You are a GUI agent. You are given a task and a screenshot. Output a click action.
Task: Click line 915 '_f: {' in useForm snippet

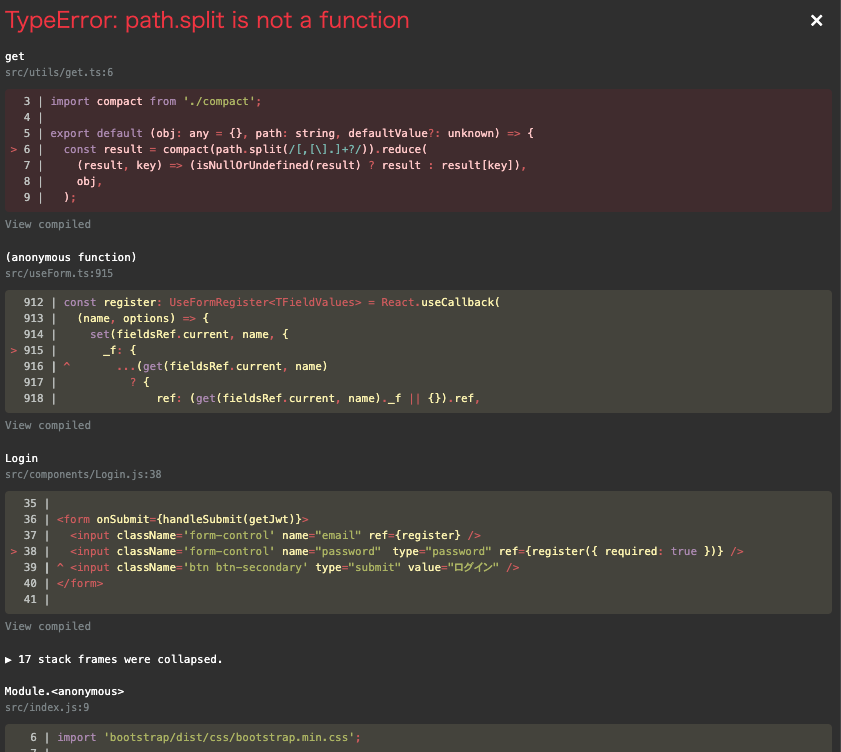(x=119, y=350)
